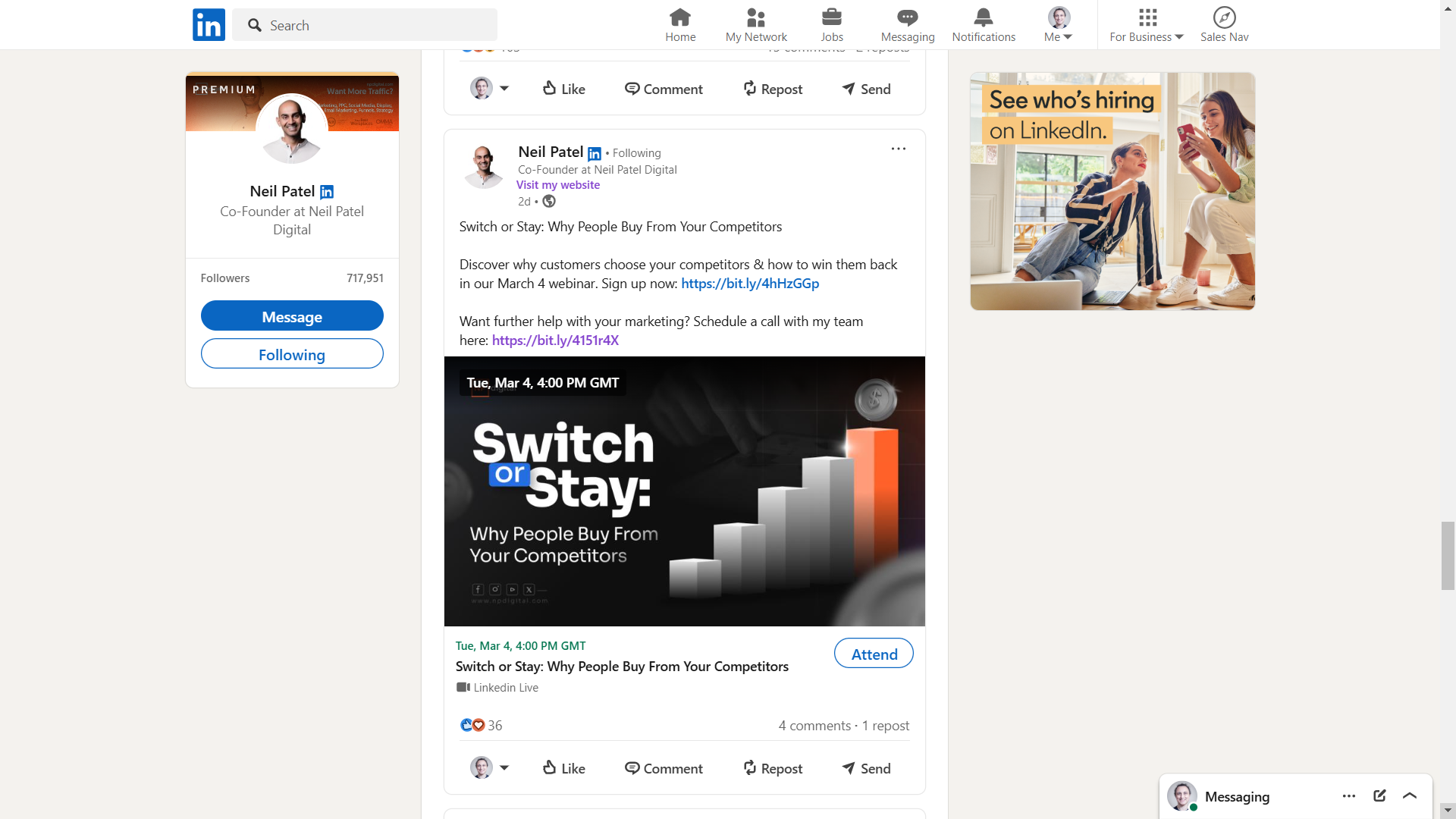Open the bit.ly/4hHzGGp webinar link
The image size is (1456, 819).
click(x=750, y=284)
